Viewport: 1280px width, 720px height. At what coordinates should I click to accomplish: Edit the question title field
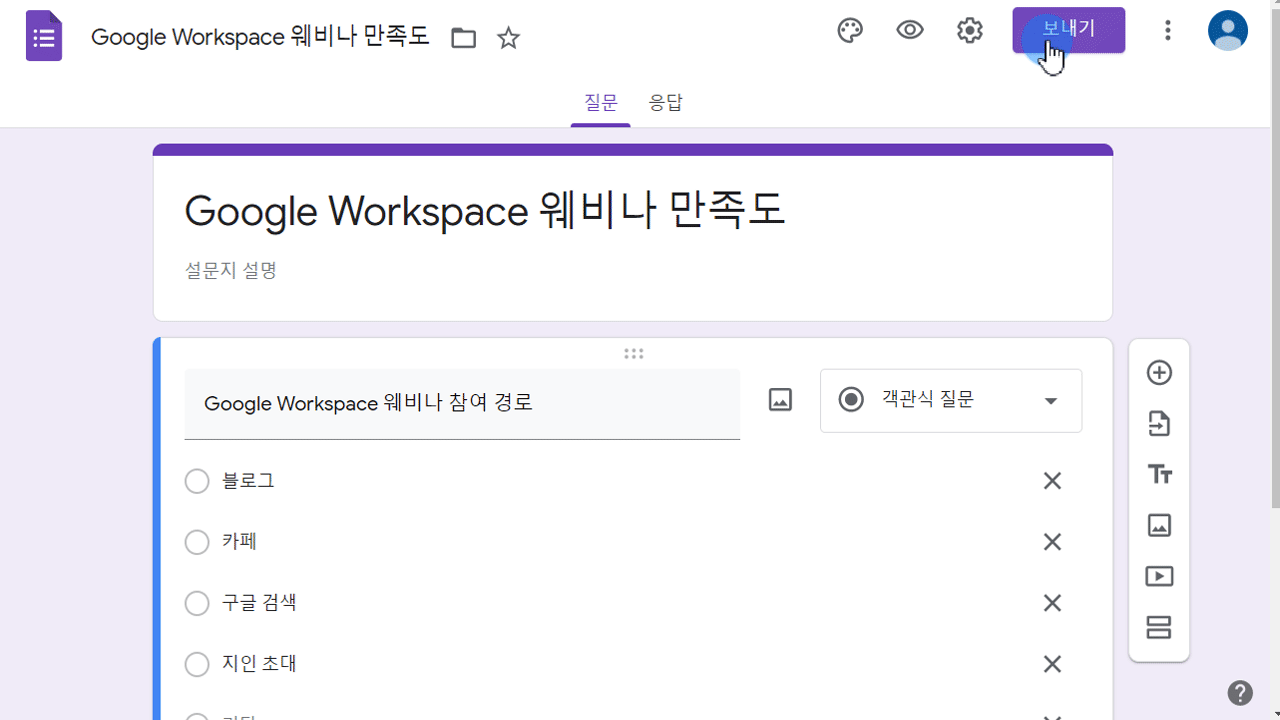coord(462,404)
